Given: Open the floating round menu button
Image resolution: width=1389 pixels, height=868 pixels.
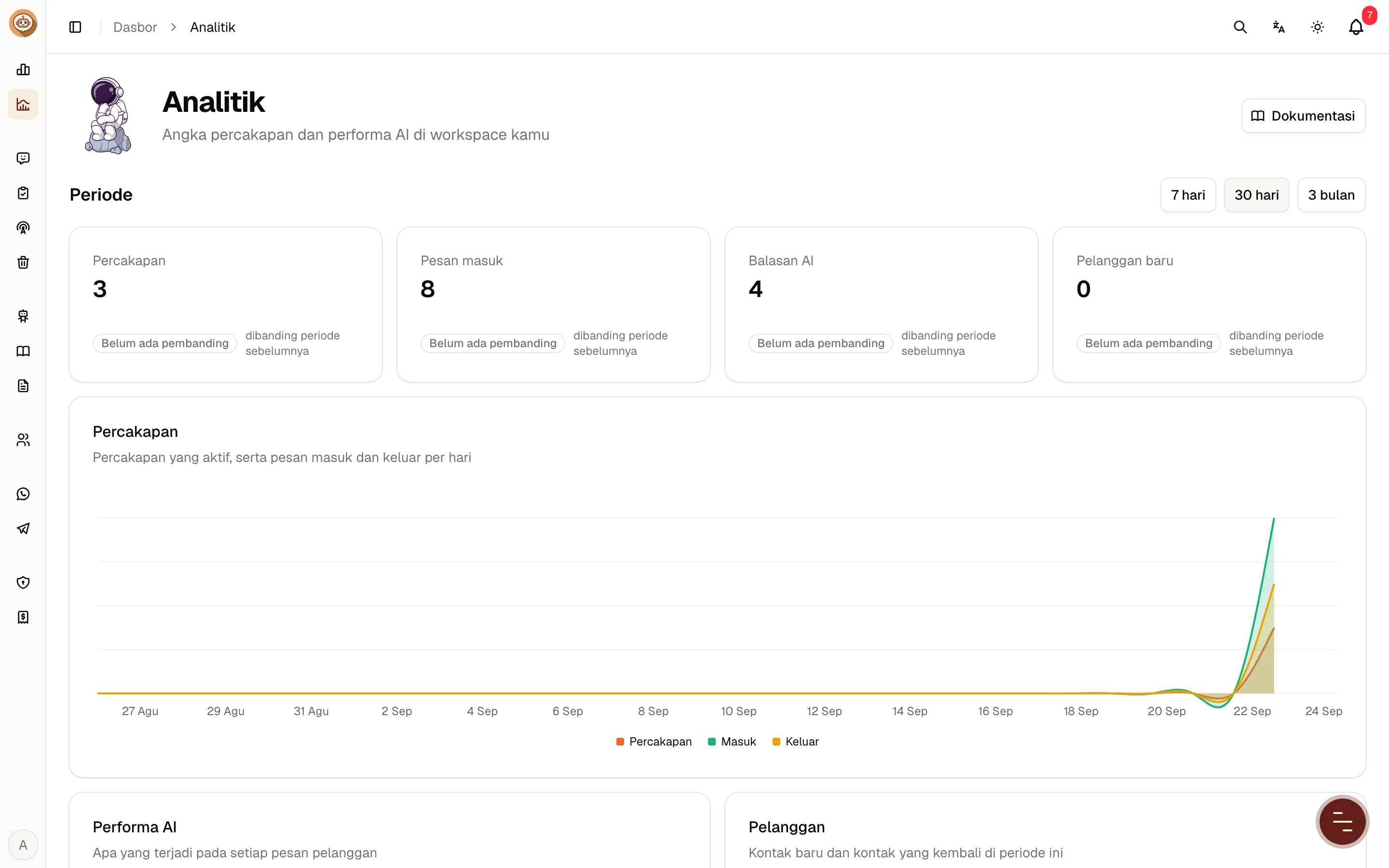Looking at the screenshot, I should (1342, 822).
